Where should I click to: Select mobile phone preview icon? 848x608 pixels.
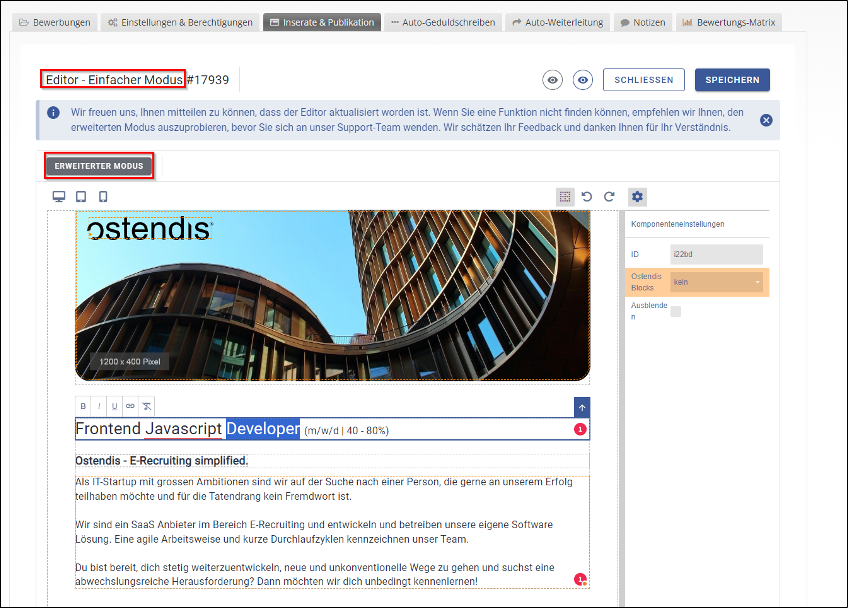click(103, 196)
